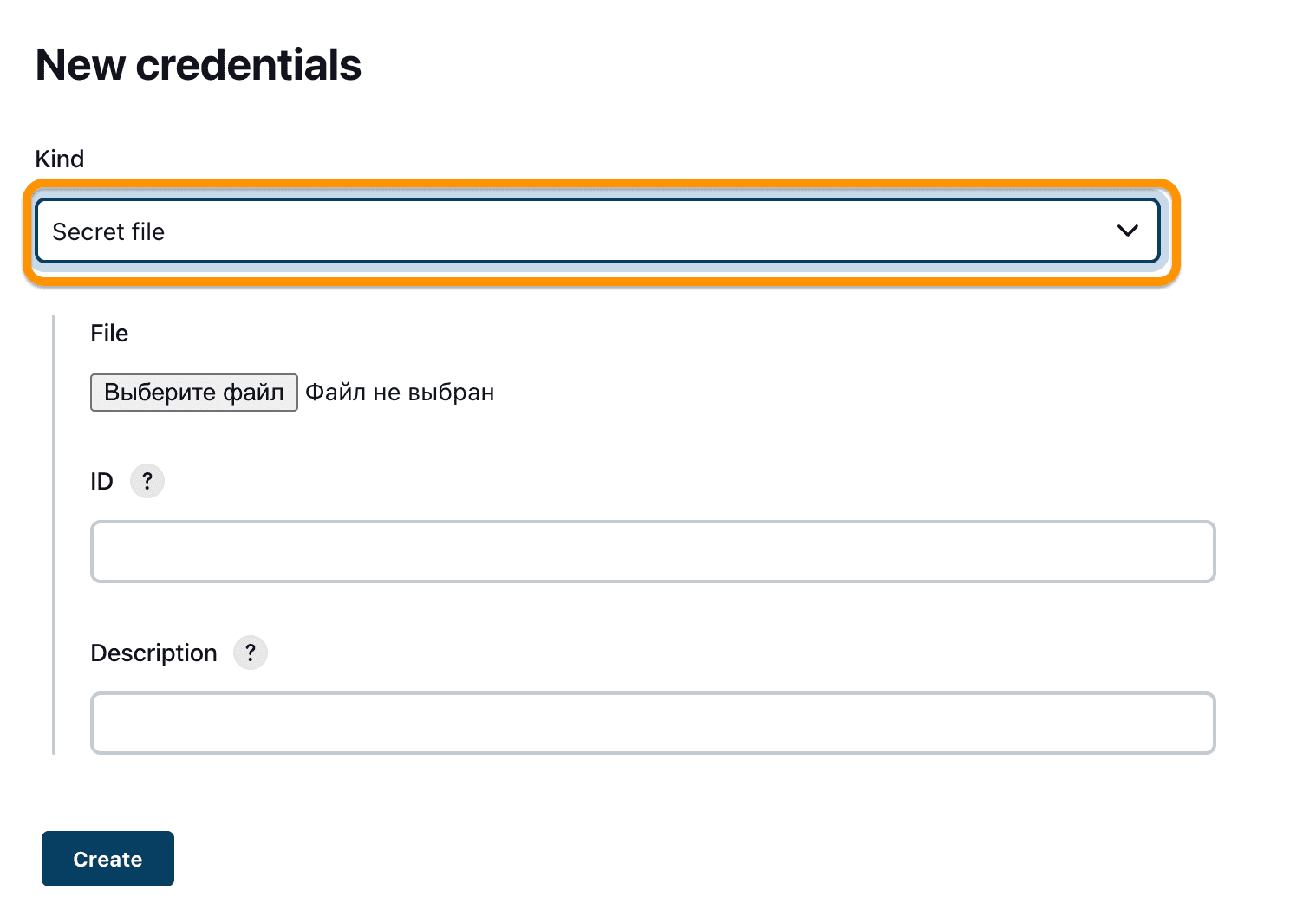
Task: Click the Description label text
Action: coord(153,653)
